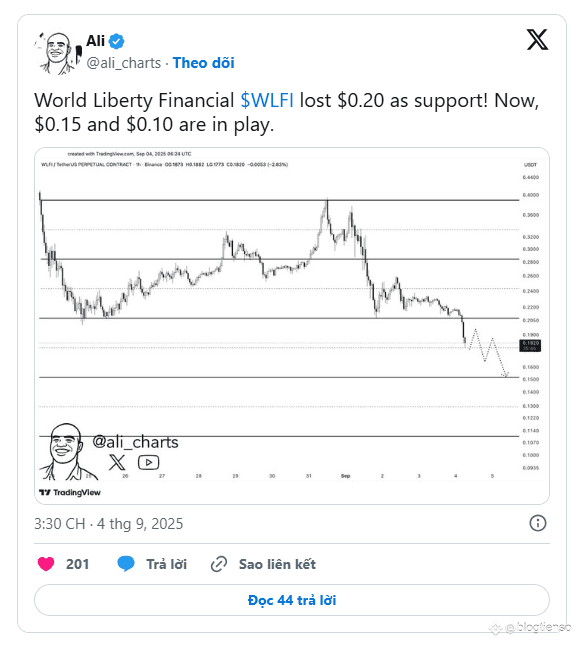The image size is (579, 645).
Task: Open the WLFI chart image
Action: pyautogui.click(x=292, y=326)
